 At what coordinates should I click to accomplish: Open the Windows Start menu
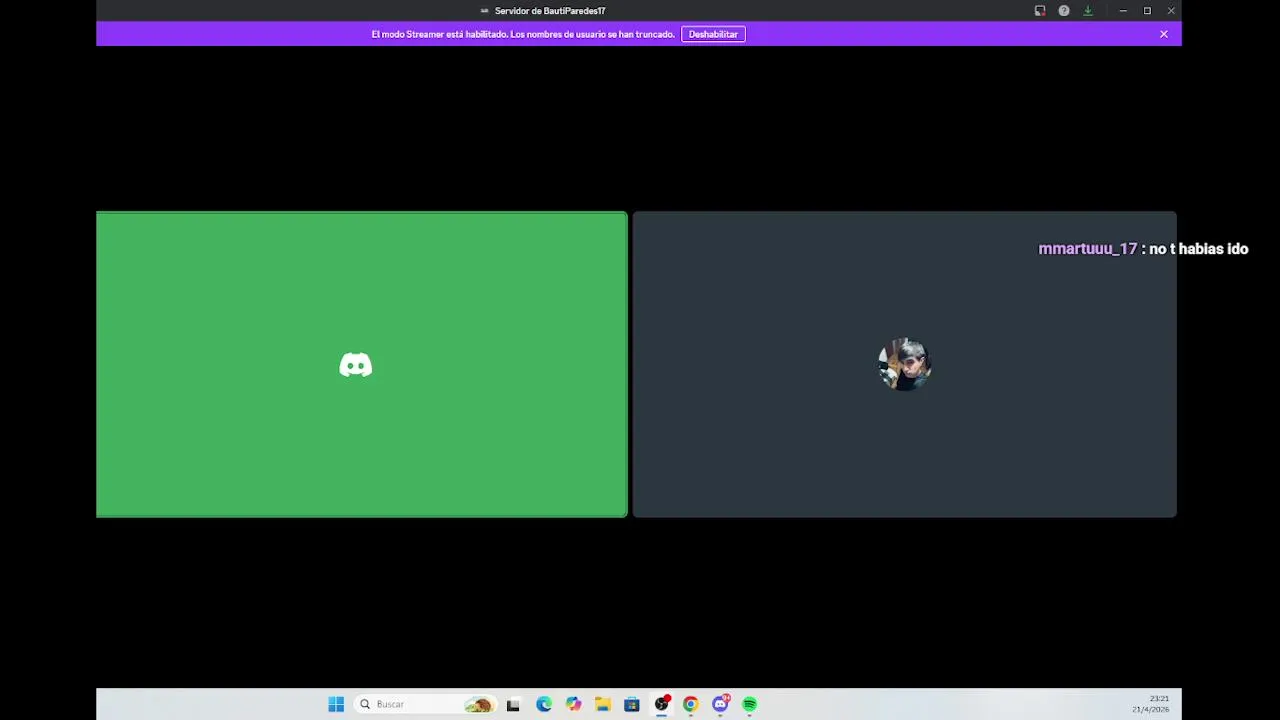[336, 704]
